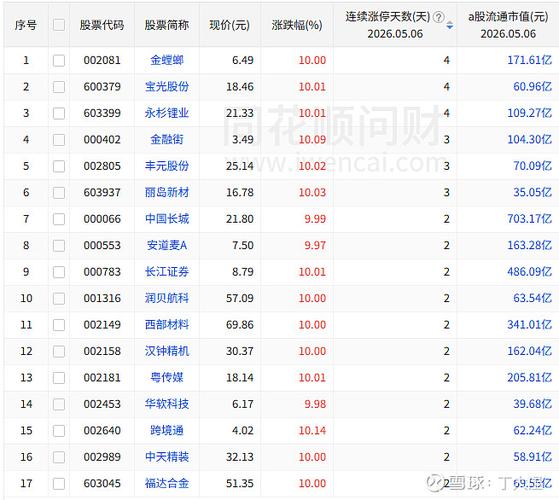Open the 跨境通 stock link

click(167, 431)
